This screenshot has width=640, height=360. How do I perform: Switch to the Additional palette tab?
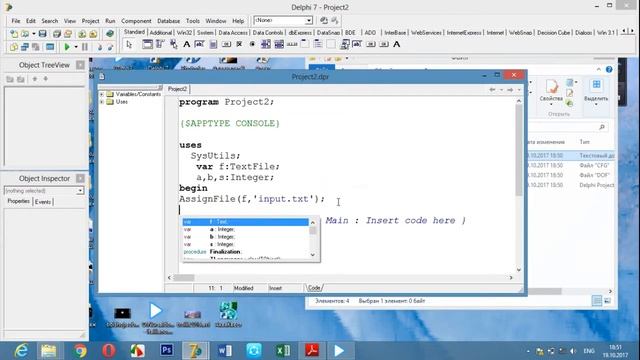tap(160, 33)
